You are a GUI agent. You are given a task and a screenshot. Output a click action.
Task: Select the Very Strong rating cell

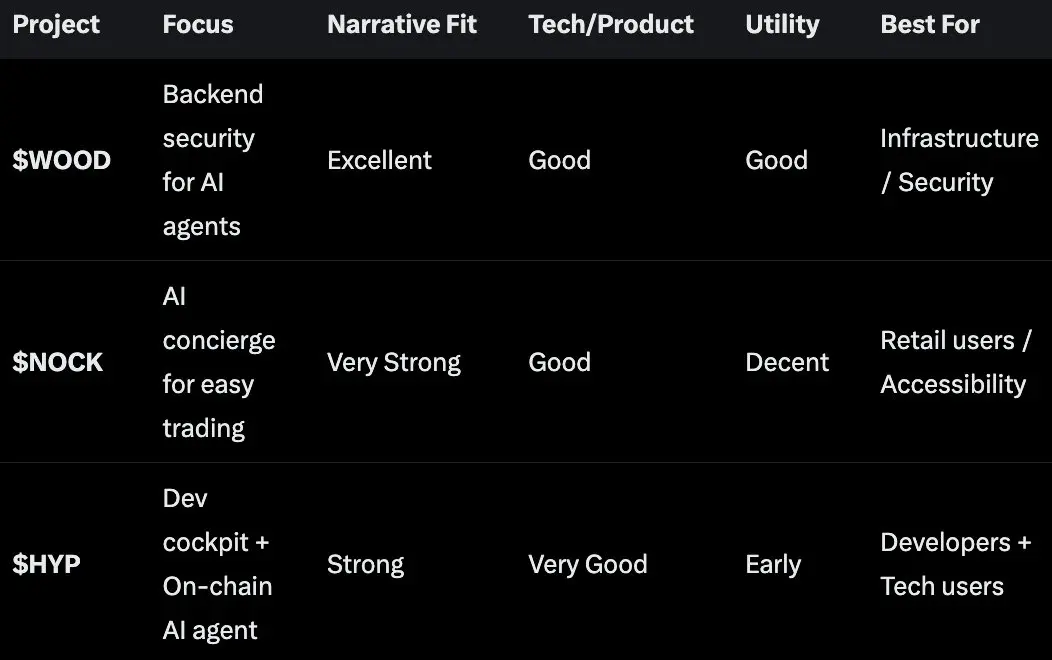(x=394, y=363)
